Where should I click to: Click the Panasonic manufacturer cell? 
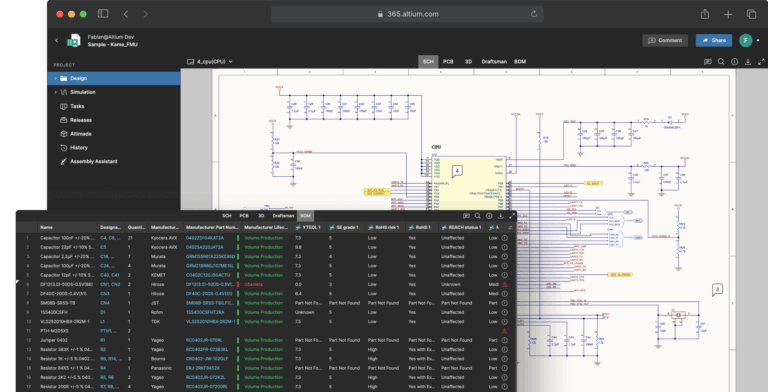(161, 368)
